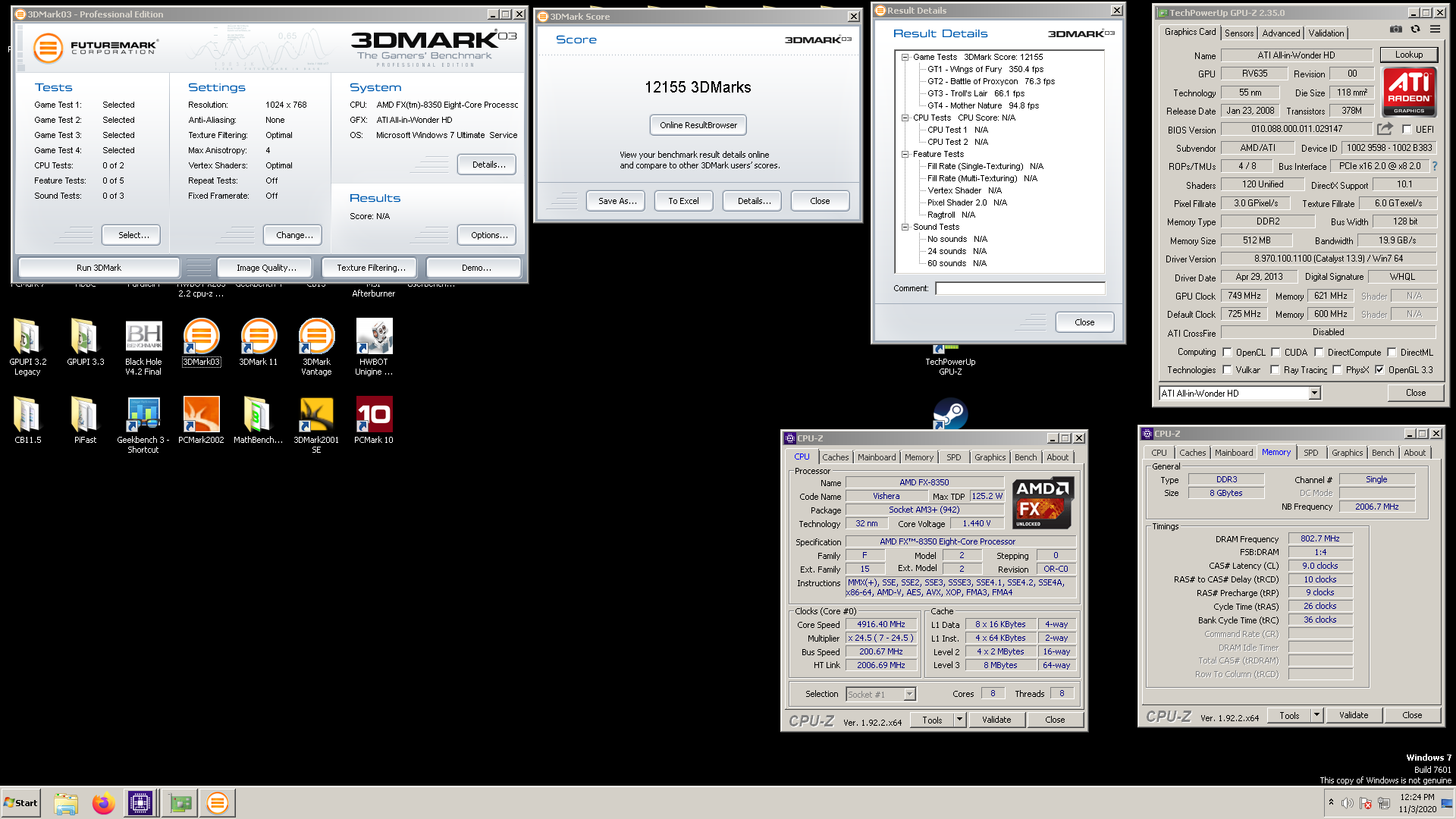
Task: Click the 3DMark03 taskbar icon
Action: pos(218,803)
